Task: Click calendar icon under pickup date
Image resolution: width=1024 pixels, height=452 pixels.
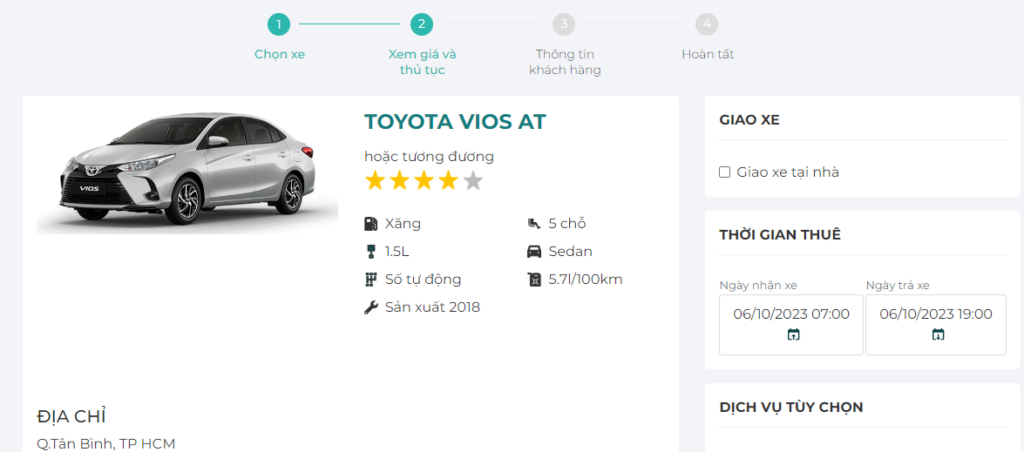Action: (793, 335)
